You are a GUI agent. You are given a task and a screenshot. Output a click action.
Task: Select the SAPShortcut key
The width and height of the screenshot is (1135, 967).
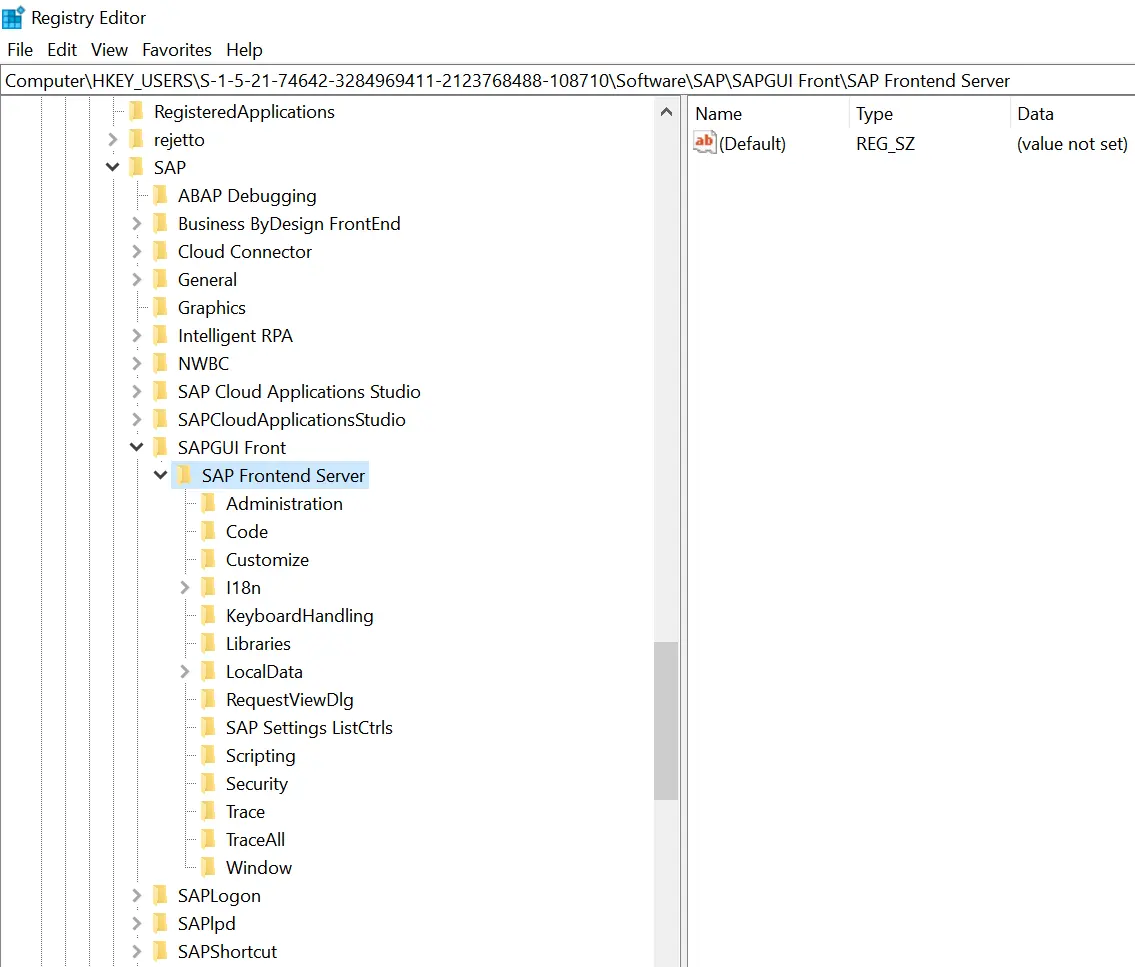tap(227, 951)
